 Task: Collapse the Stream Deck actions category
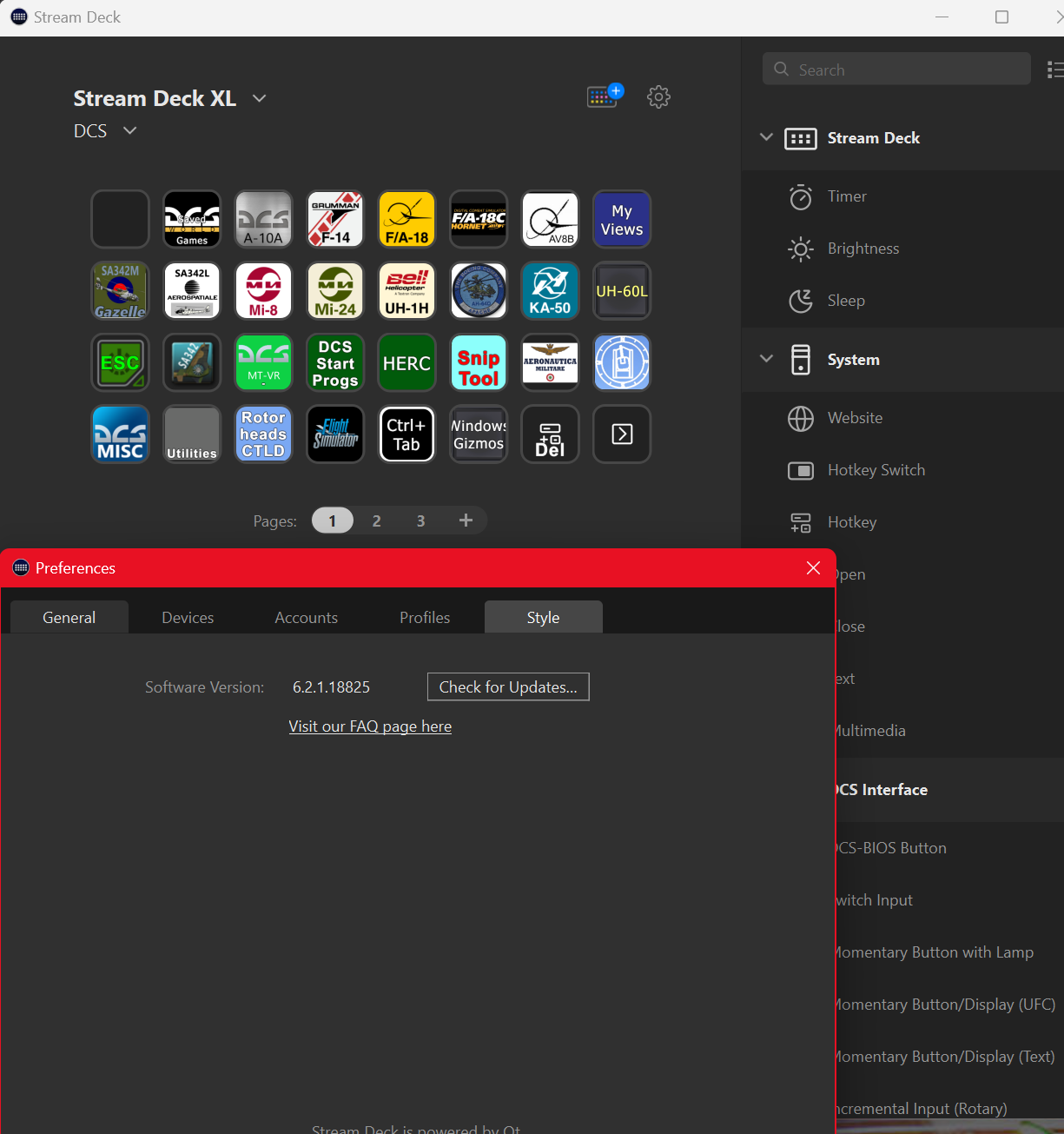[x=766, y=137]
